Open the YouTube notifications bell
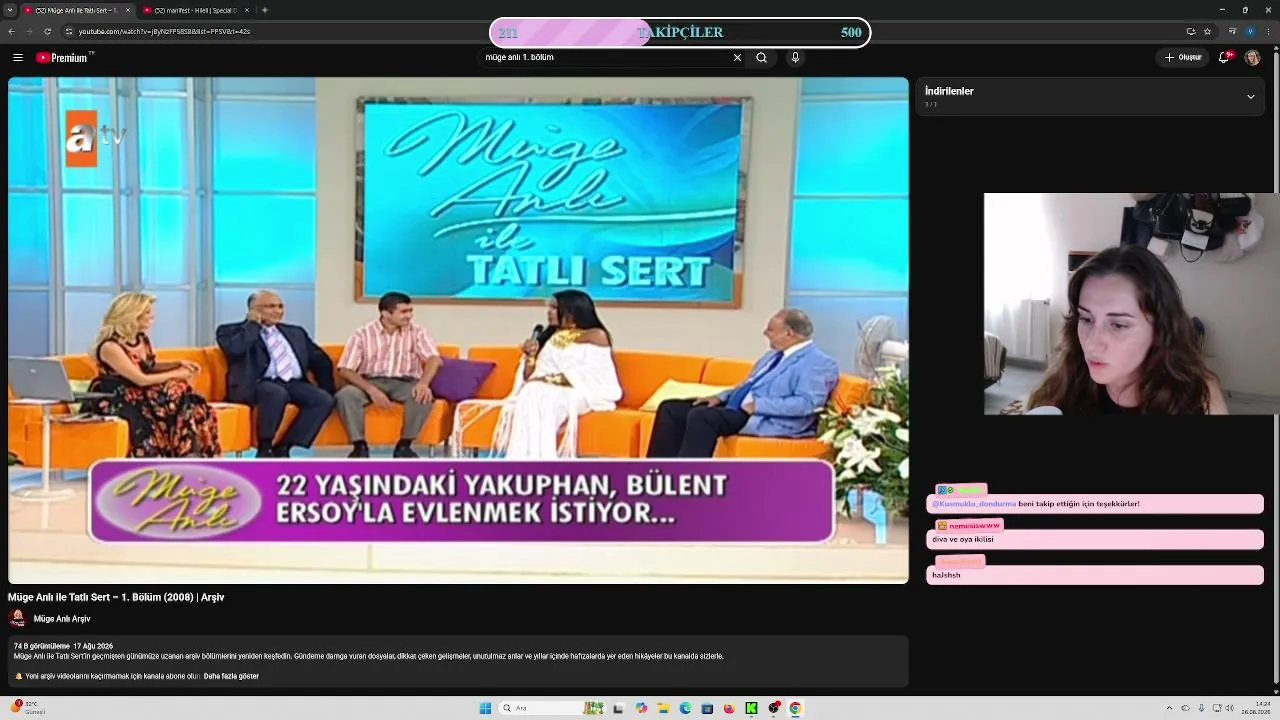The image size is (1280, 720). tap(1225, 58)
